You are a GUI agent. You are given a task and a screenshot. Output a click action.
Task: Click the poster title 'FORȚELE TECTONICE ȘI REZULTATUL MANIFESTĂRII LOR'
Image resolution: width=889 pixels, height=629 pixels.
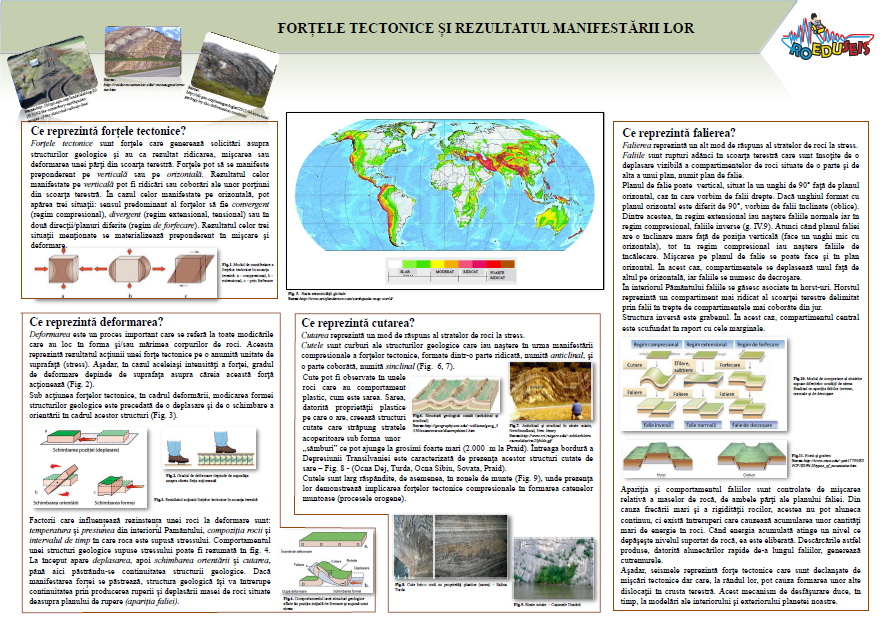(x=485, y=28)
